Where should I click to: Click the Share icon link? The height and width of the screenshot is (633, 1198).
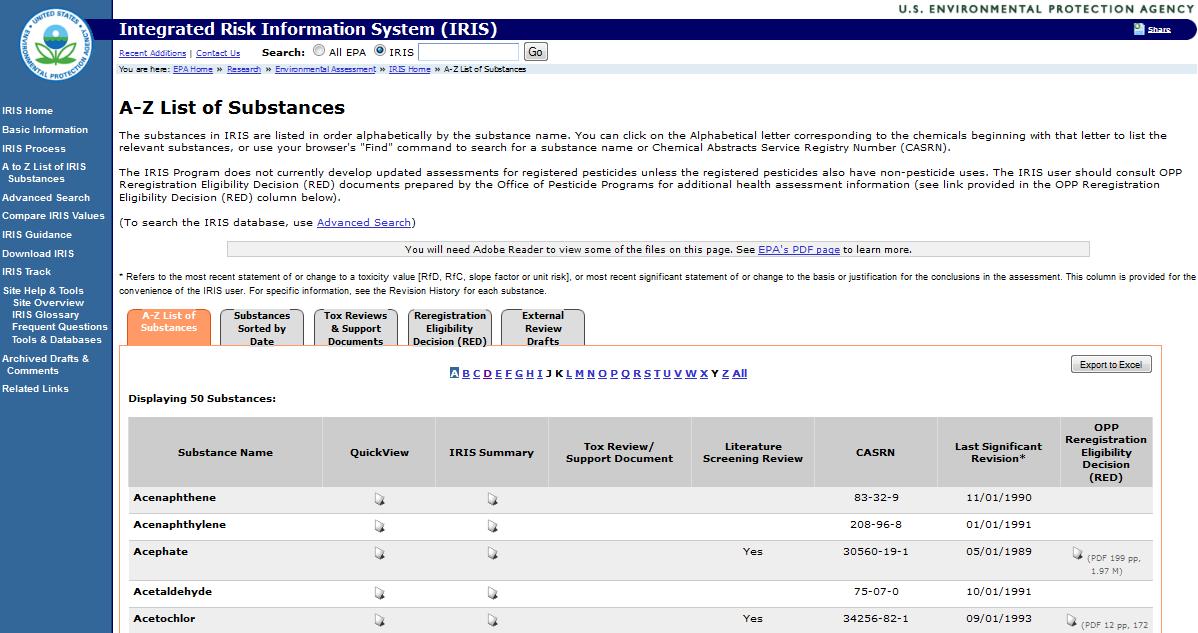(1152, 29)
